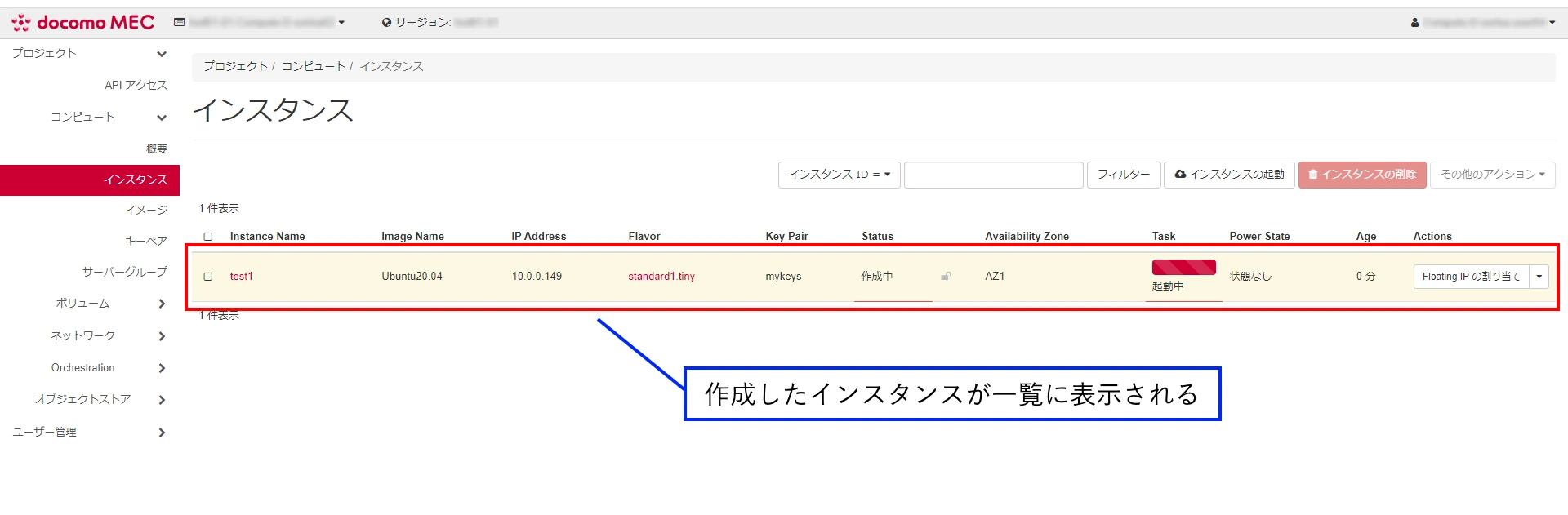Open the test1 instance link

tap(241, 277)
